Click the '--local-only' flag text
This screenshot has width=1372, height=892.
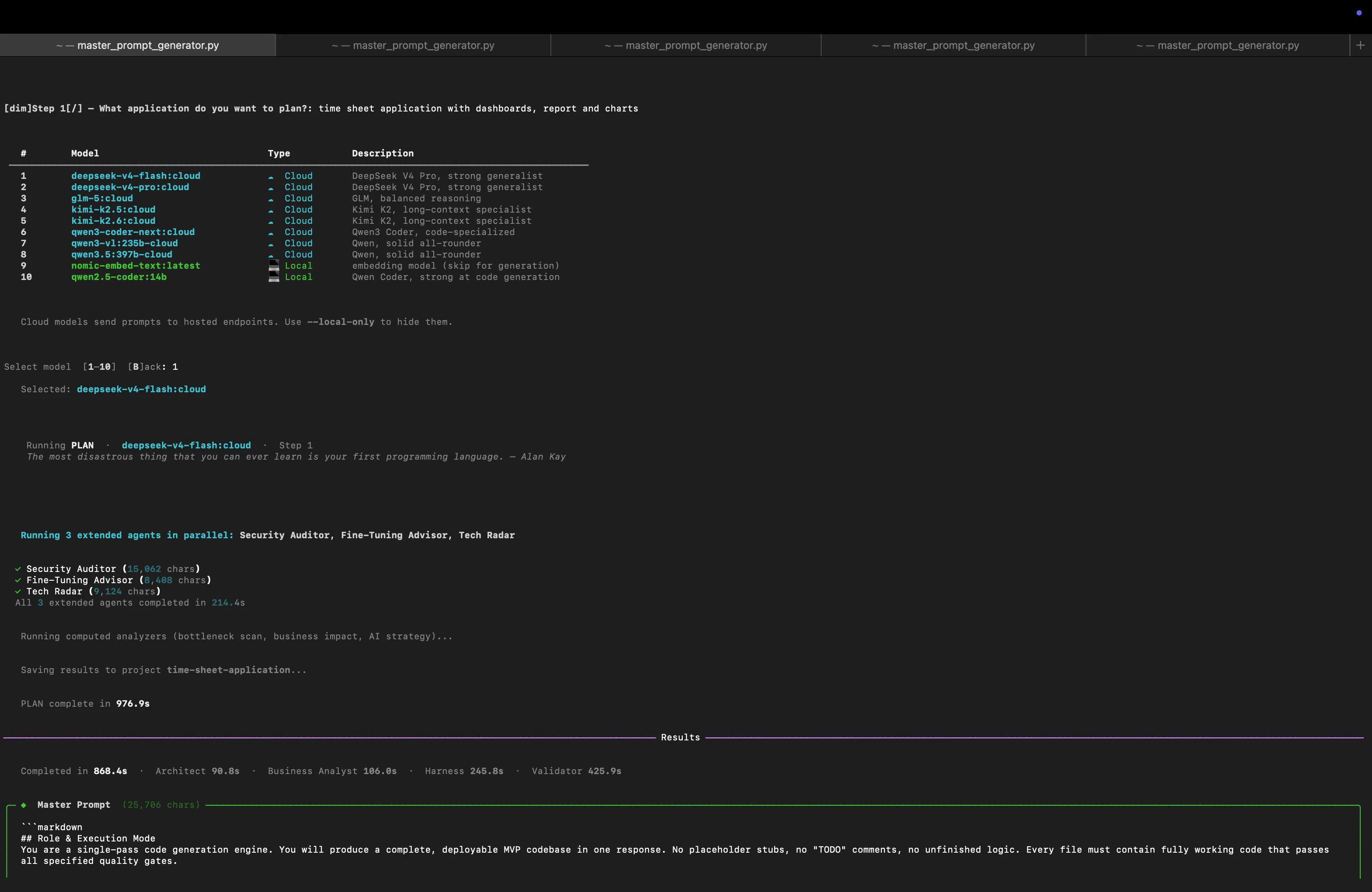(x=341, y=322)
